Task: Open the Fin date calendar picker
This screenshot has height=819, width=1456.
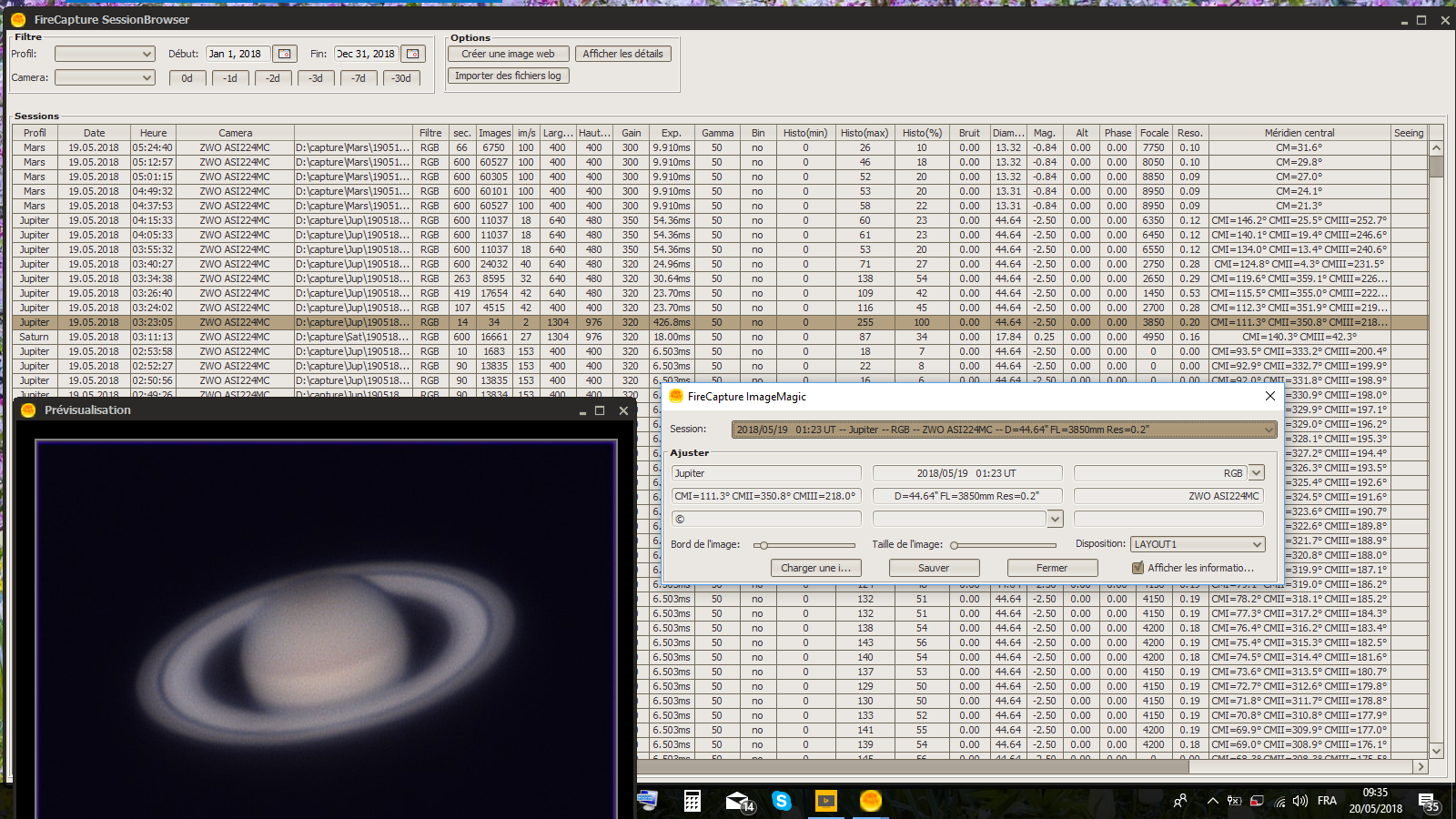Action: click(x=413, y=54)
